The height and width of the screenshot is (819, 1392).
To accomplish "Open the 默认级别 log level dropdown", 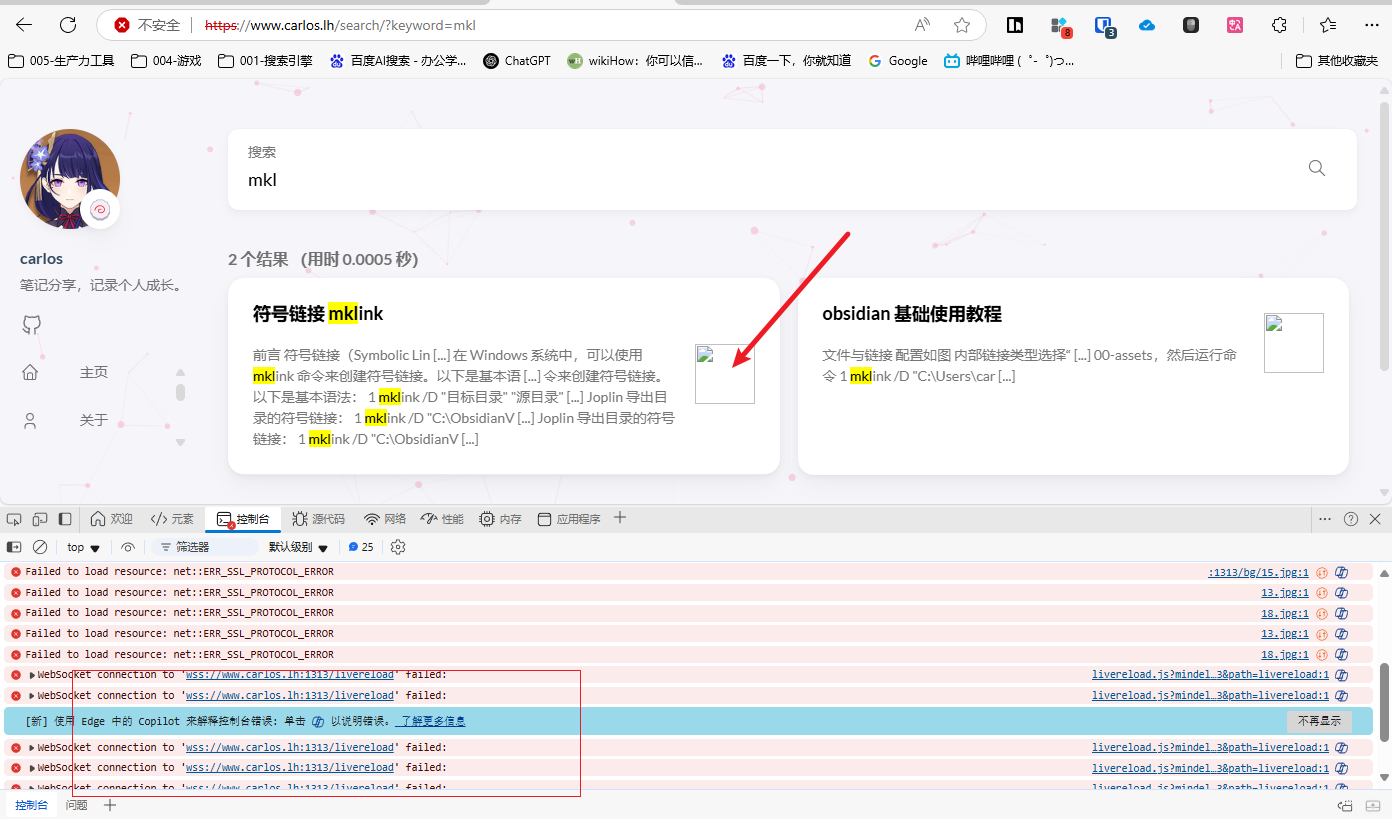I will (x=298, y=547).
